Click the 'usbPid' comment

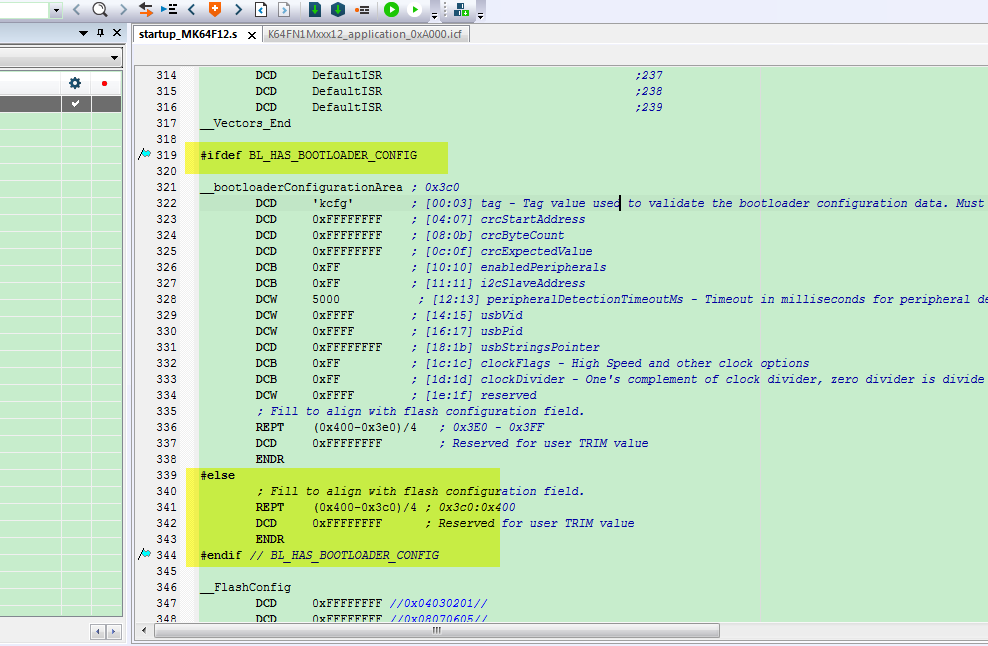point(502,331)
